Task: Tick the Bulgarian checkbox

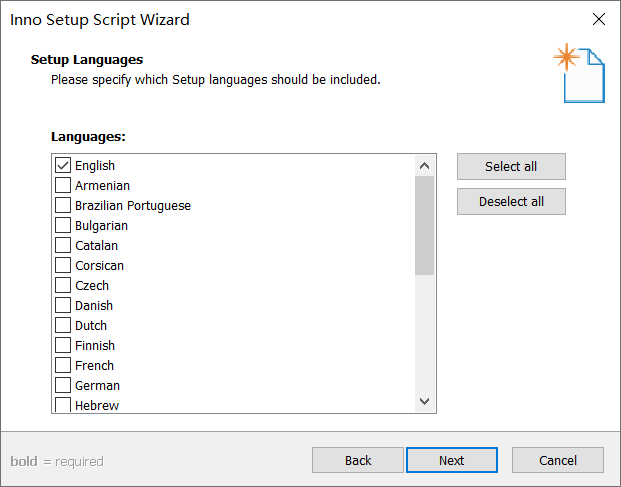Action: point(63,225)
